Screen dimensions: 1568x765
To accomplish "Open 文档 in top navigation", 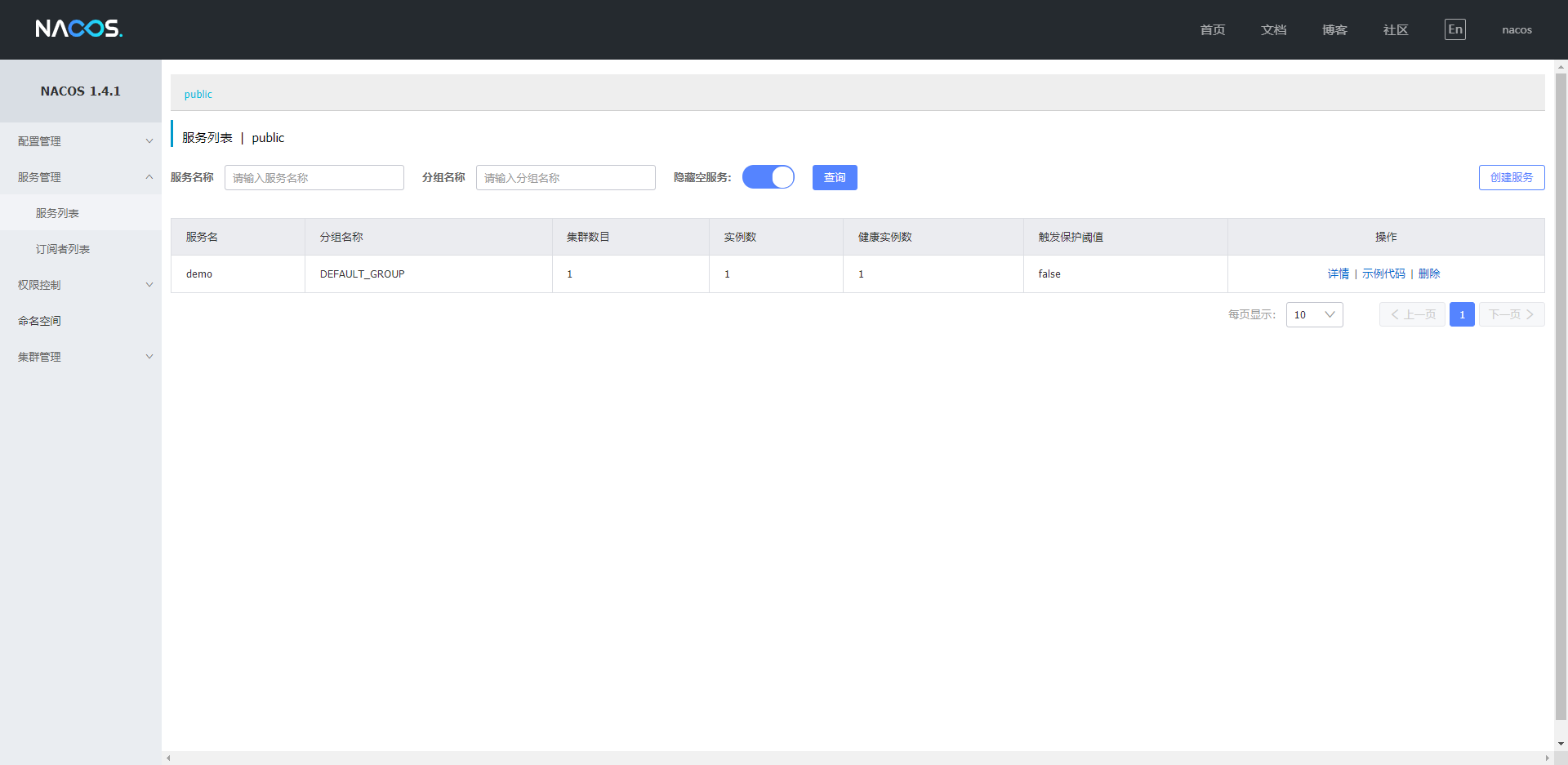I will tap(1273, 29).
